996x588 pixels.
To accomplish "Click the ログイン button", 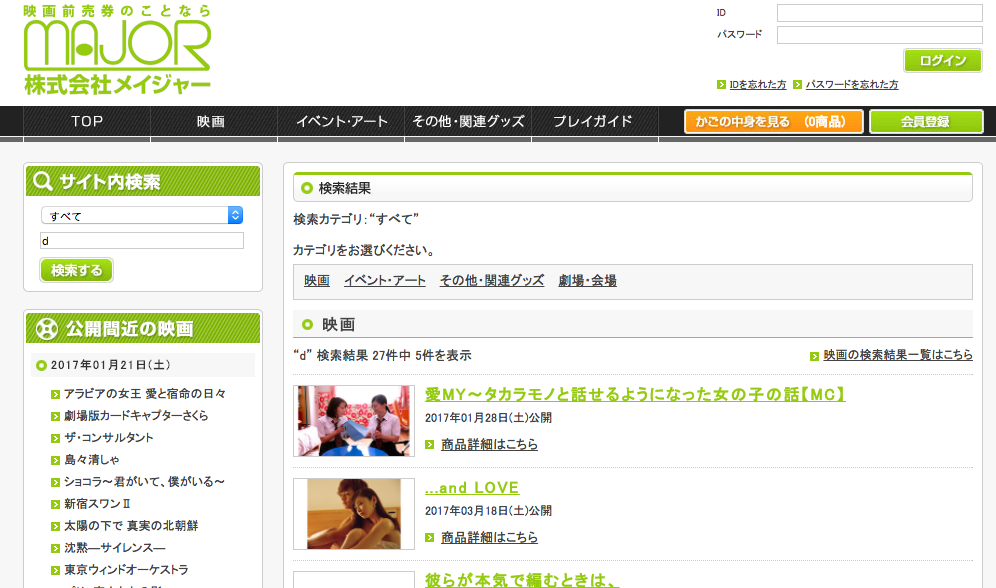I will point(943,60).
